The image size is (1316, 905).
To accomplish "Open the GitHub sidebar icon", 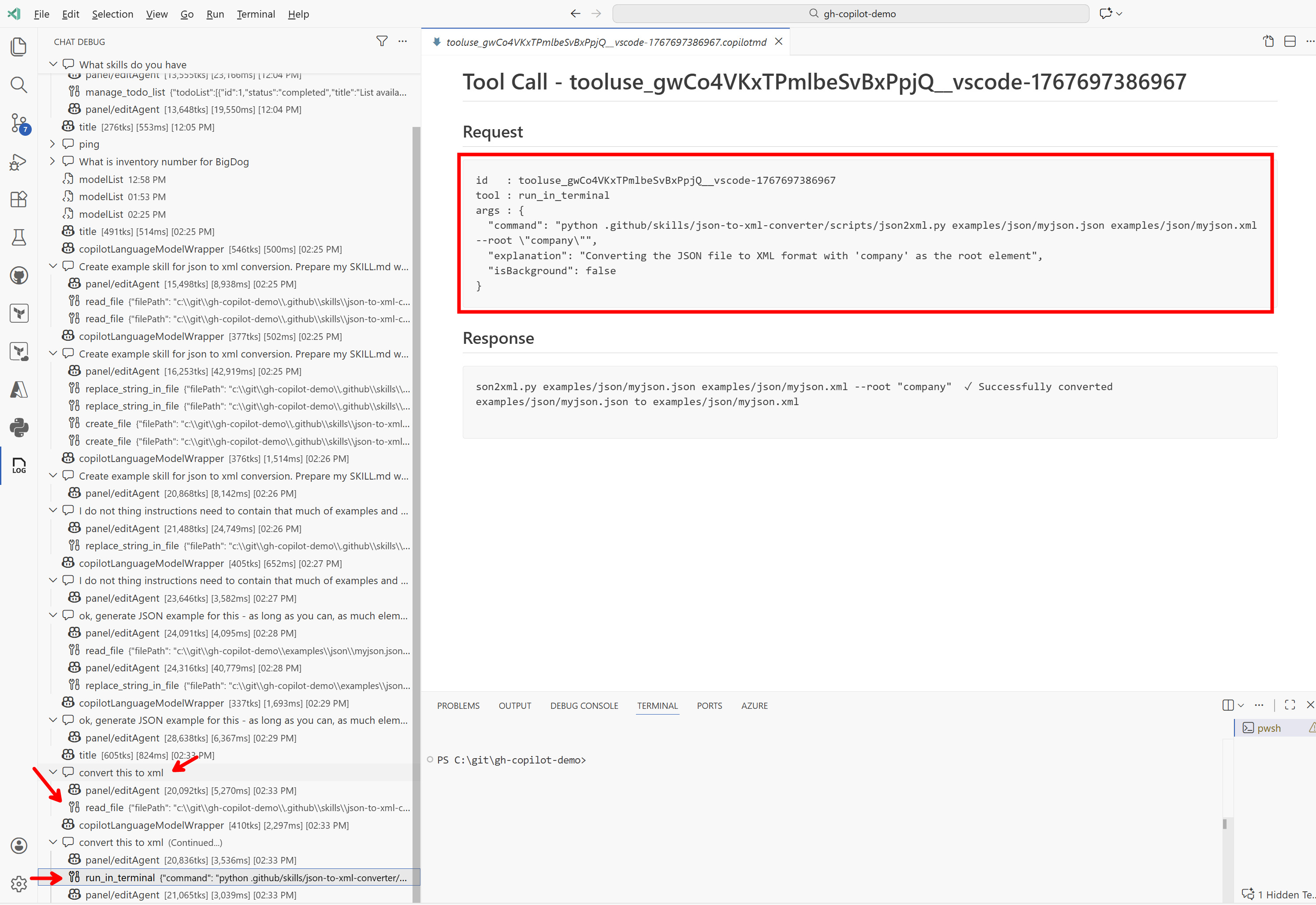I will point(19,276).
